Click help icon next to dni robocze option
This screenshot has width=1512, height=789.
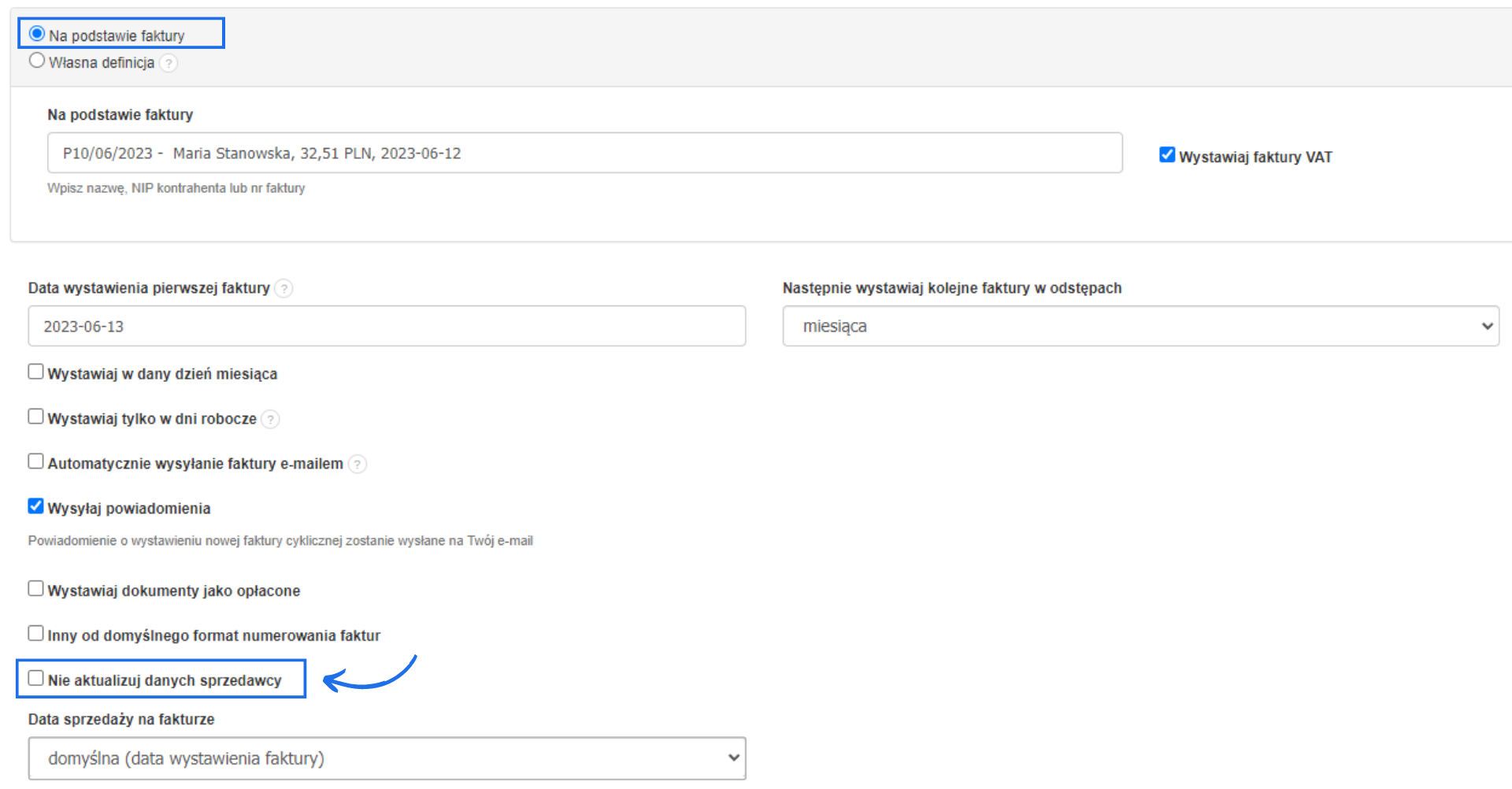(x=270, y=419)
